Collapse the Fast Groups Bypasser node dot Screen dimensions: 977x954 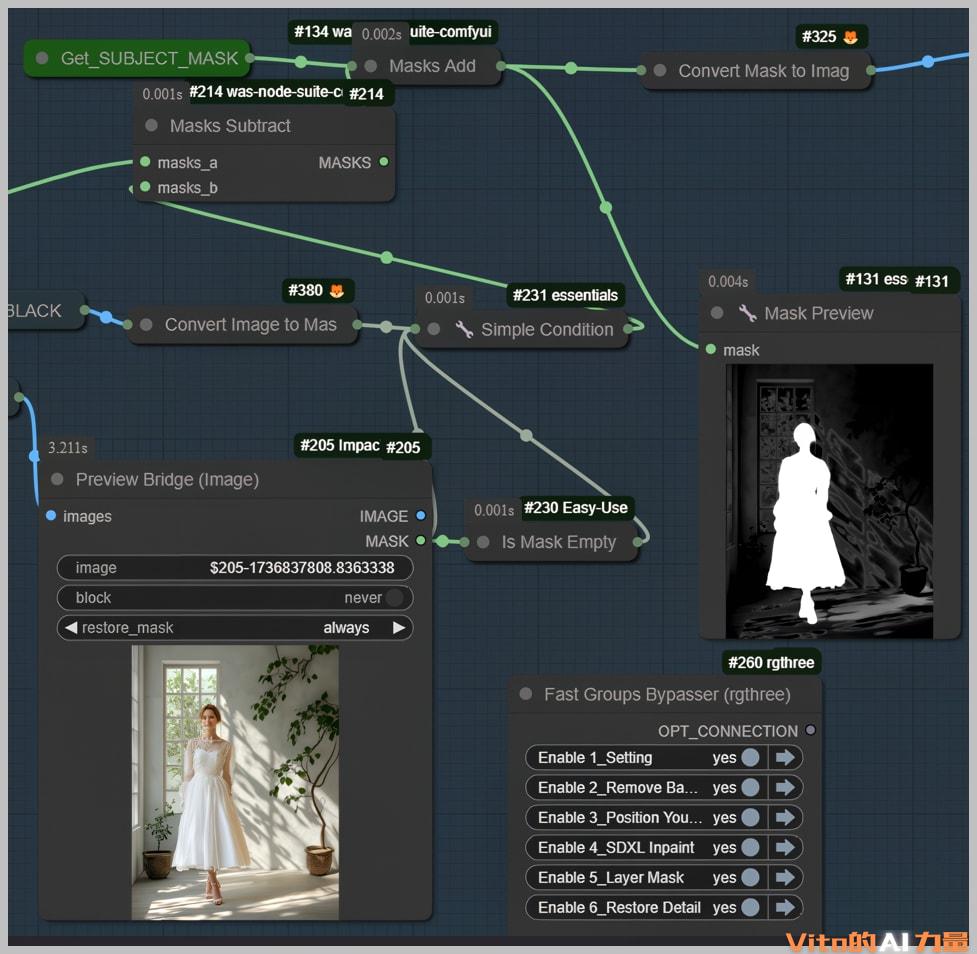click(526, 694)
